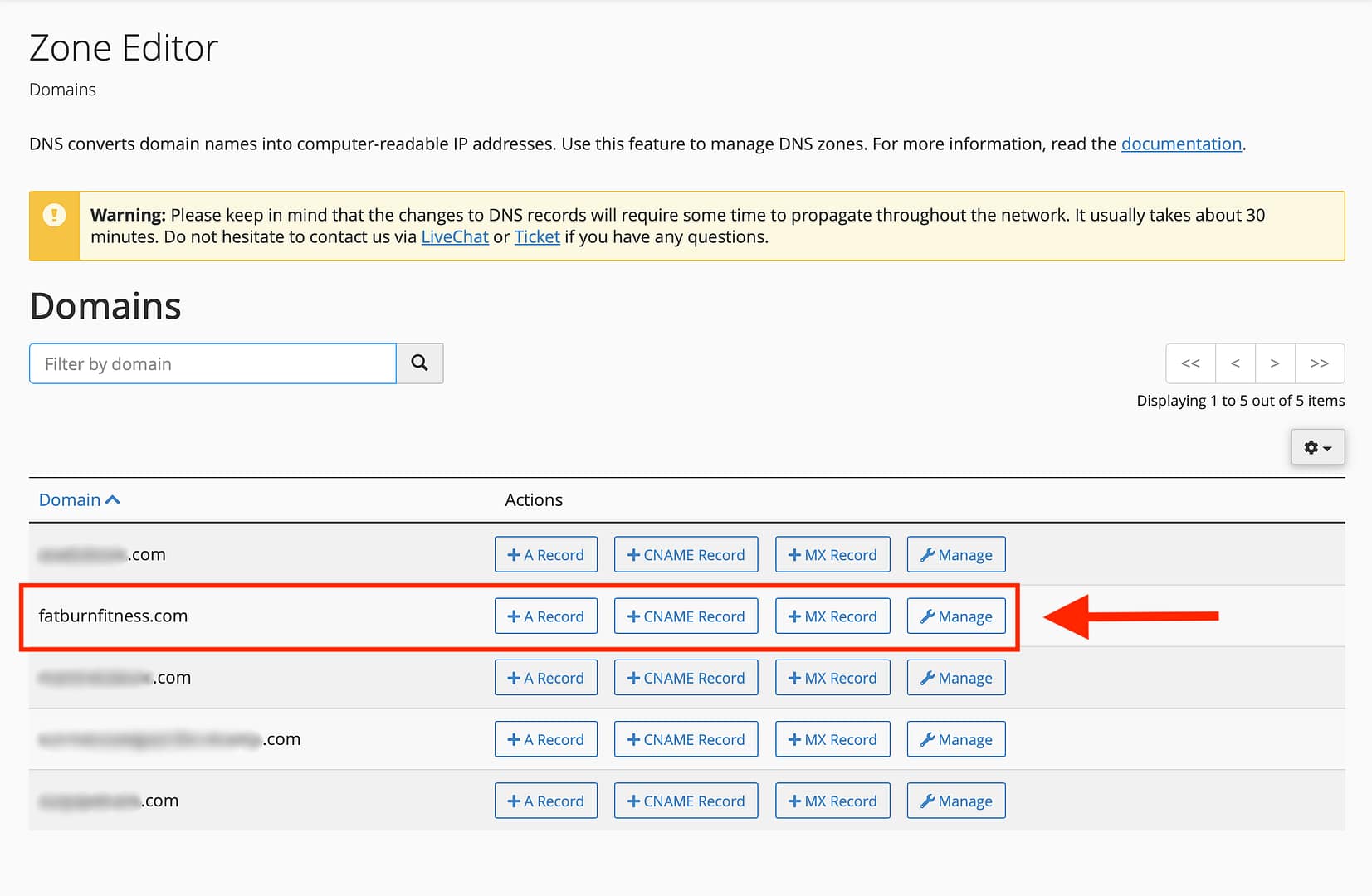
Task: Open the Ticket link in warning
Action: 537,236
